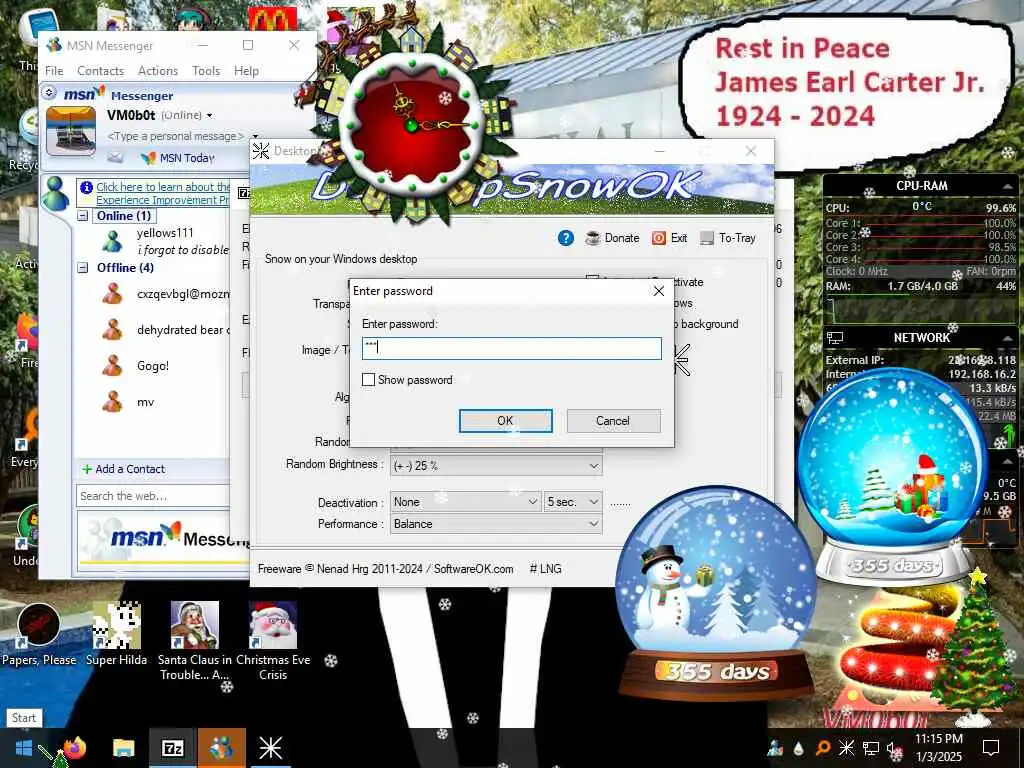This screenshot has height=768, width=1024.
Task: Select the dehydrated bear contact
Action: point(183,330)
